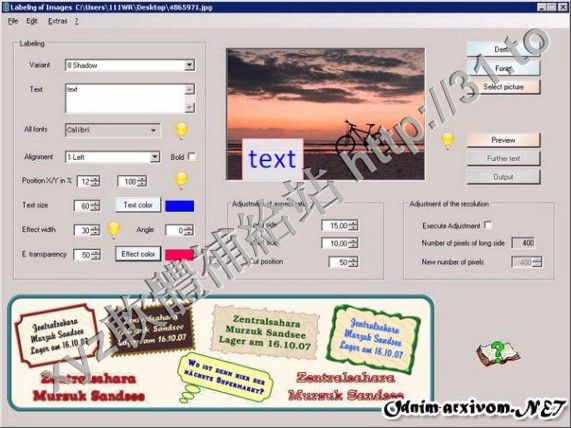Click the Effect width stepper showing 30

click(x=87, y=230)
